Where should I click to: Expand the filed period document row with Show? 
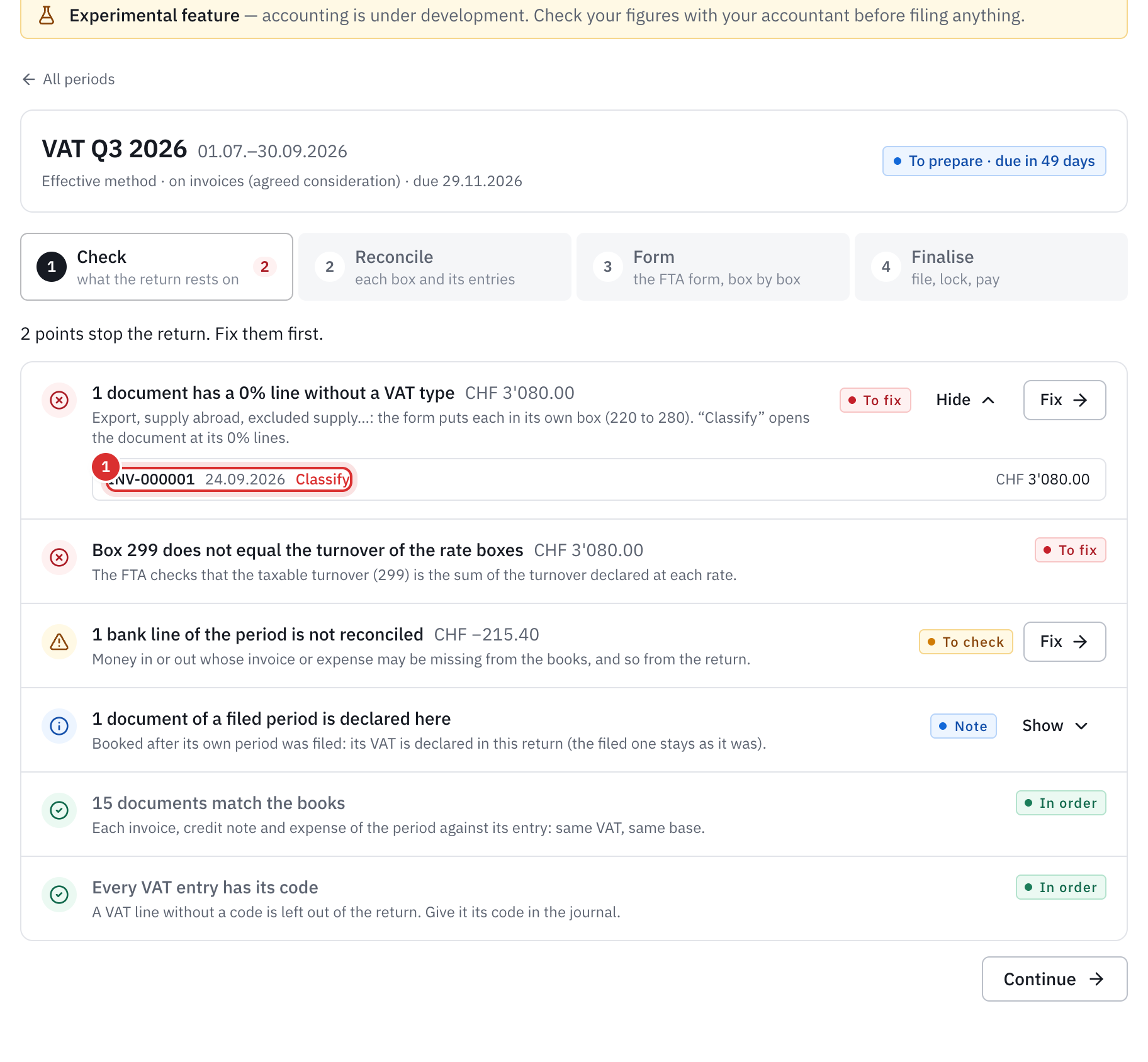pyautogui.click(x=1055, y=726)
